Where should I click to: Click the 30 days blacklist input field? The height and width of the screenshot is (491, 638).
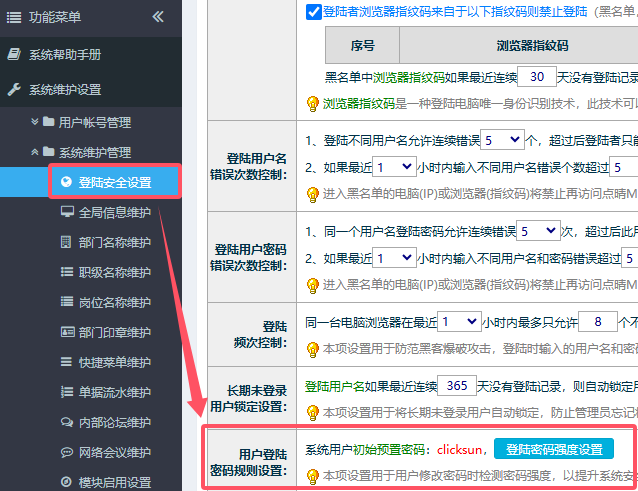pos(537,76)
